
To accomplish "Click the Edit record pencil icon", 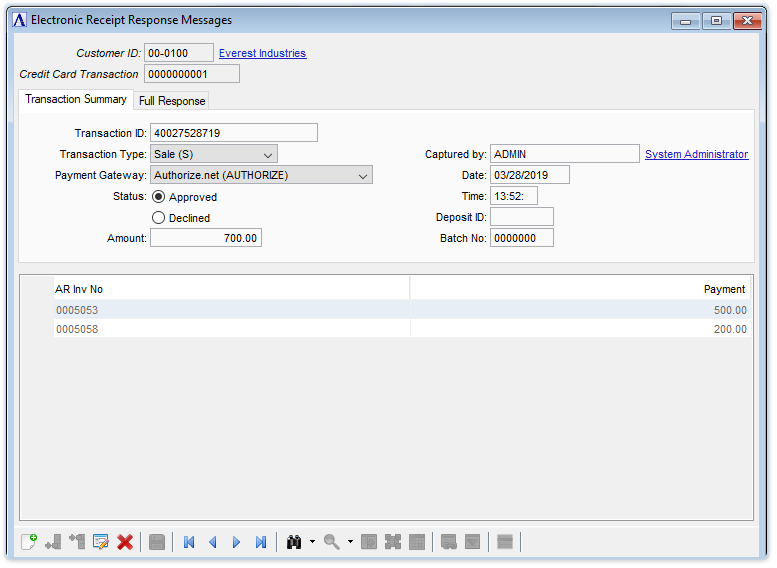I will pyautogui.click(x=101, y=542).
